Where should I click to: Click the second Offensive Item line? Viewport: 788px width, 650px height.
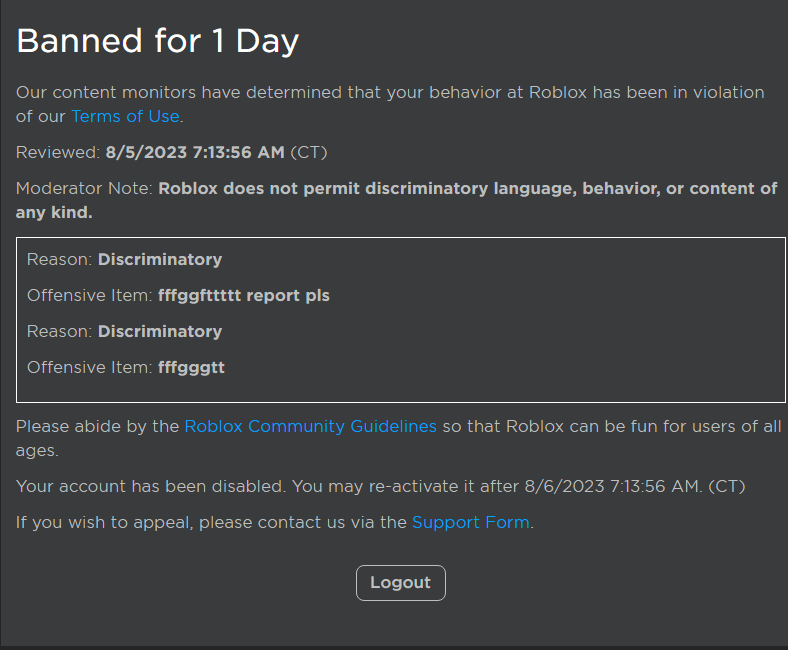[x=126, y=367]
